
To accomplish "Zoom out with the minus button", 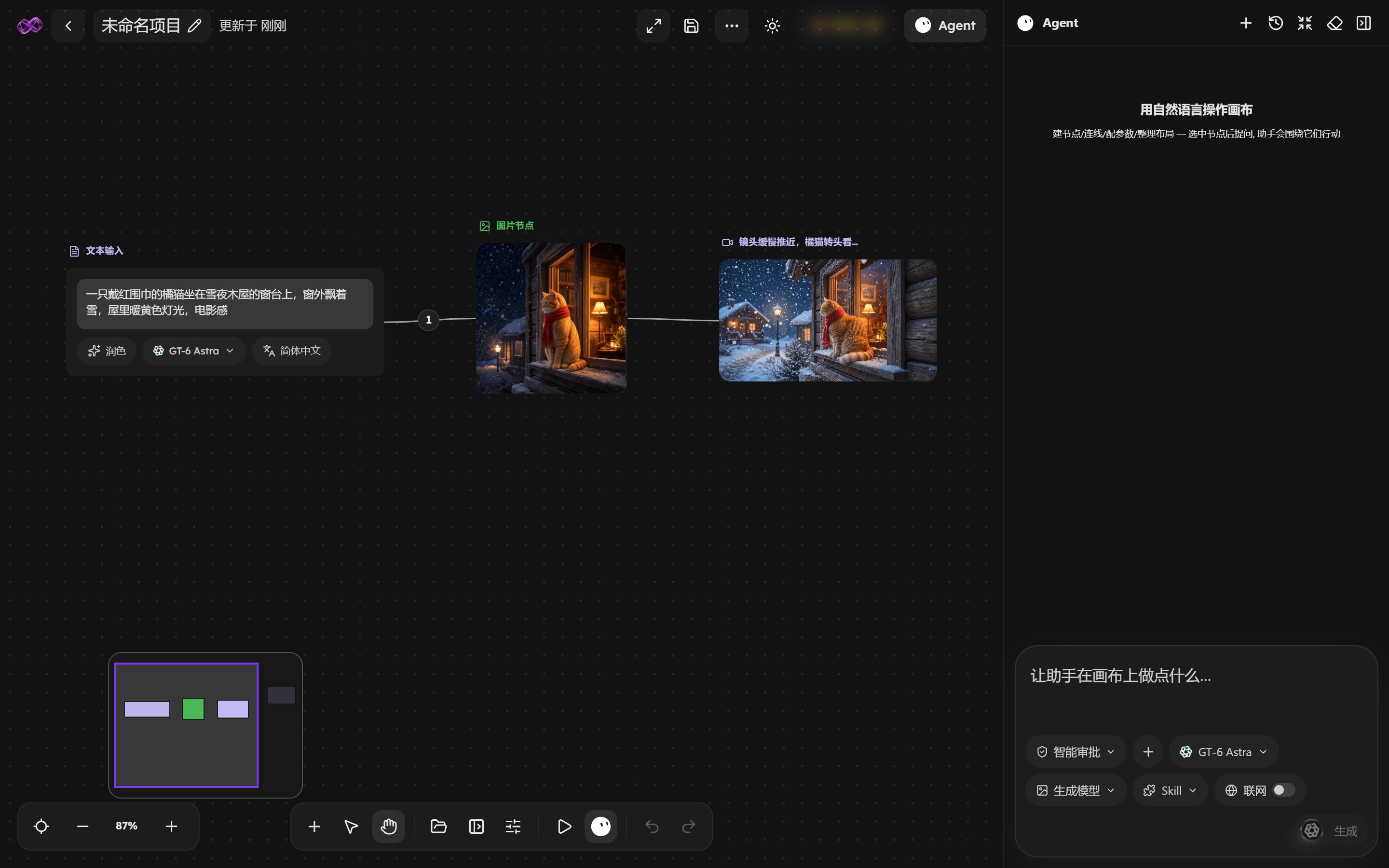I will tap(82, 826).
